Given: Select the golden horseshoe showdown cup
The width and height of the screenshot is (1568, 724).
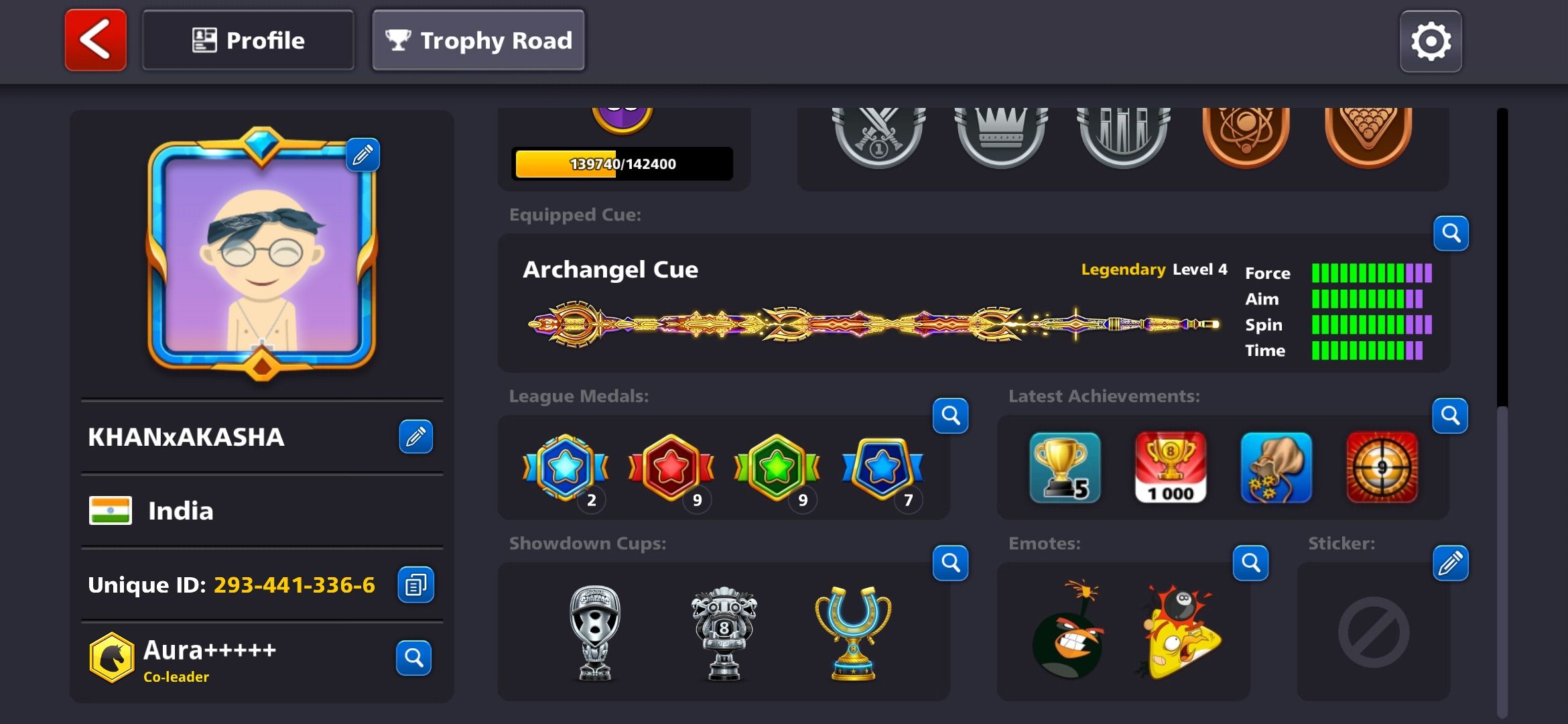Looking at the screenshot, I should coord(853,633).
